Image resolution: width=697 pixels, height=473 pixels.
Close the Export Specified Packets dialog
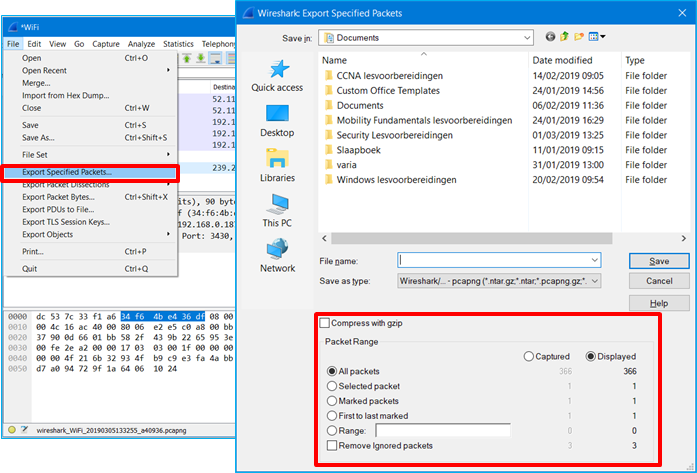682,13
